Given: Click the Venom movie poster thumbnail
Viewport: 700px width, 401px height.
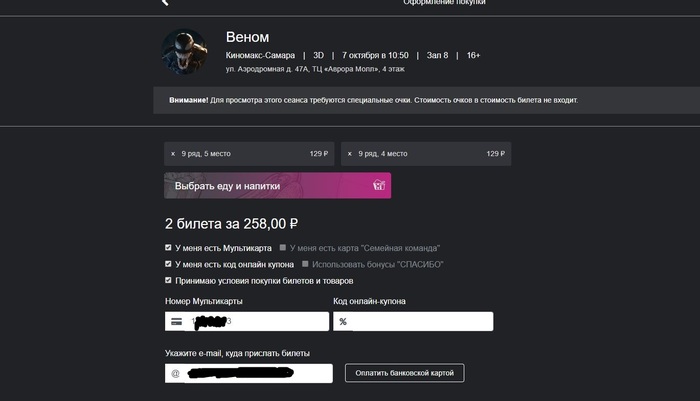Looking at the screenshot, I should click(x=184, y=51).
